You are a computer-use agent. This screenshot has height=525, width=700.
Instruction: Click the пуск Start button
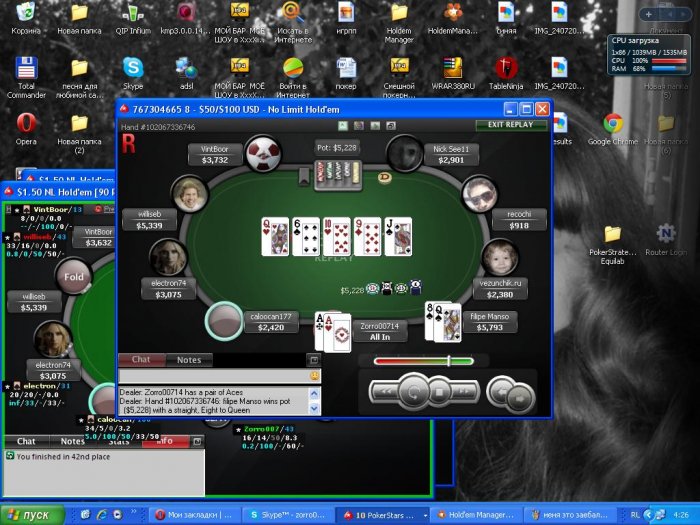click(x=32, y=515)
